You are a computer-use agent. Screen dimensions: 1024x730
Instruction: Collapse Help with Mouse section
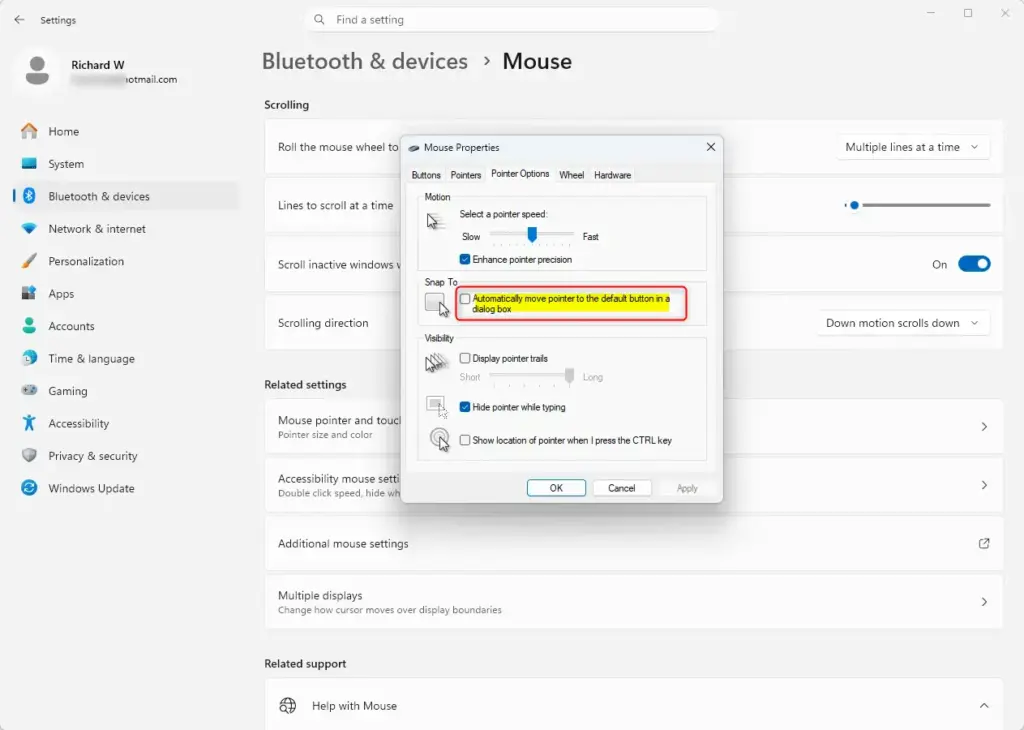click(x=984, y=705)
